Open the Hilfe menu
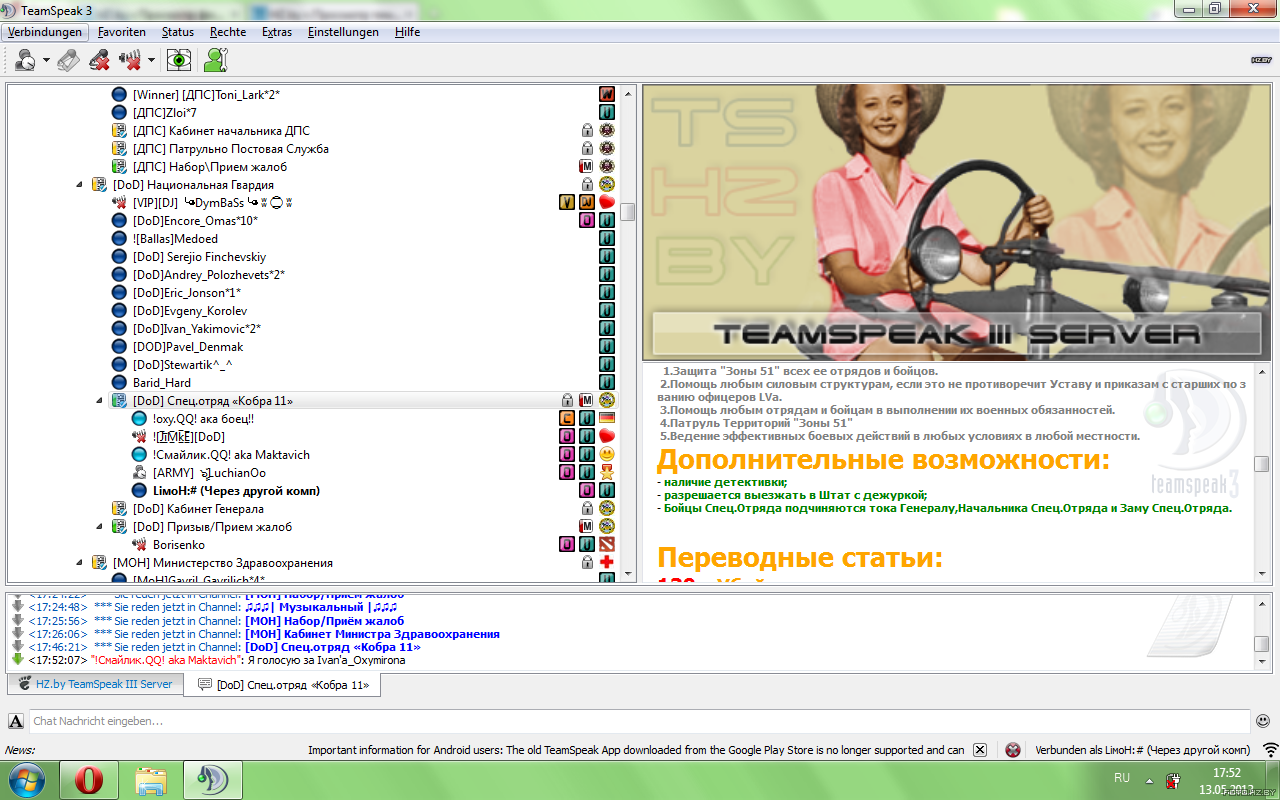This screenshot has width=1280, height=800. point(407,32)
